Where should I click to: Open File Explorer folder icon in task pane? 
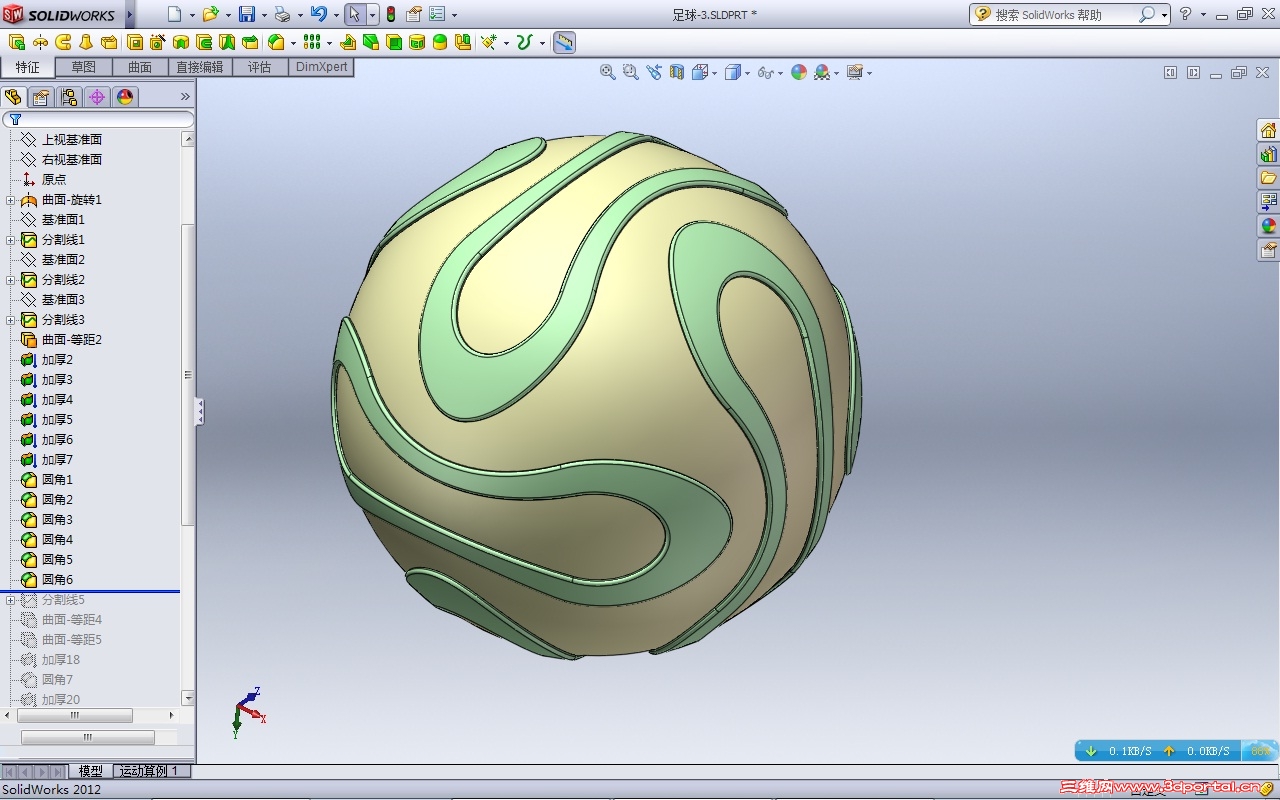(x=1268, y=178)
